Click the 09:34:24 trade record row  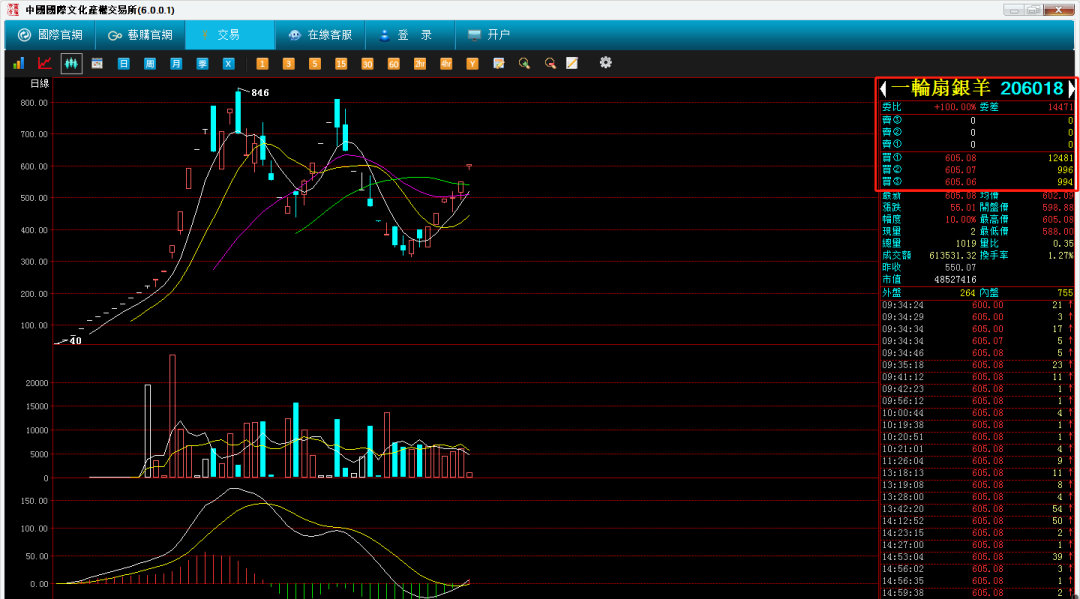977,305
